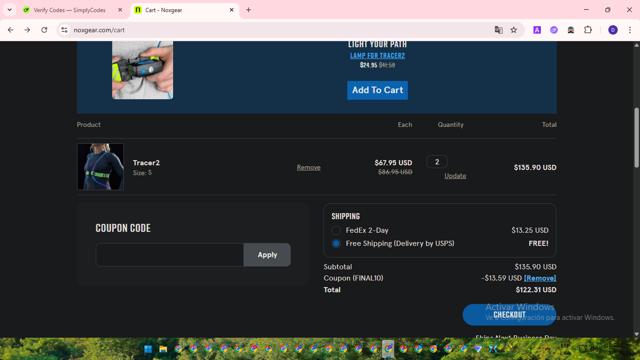The width and height of the screenshot is (640, 360).
Task: Reload the Noxgear cart page
Action: [44, 30]
